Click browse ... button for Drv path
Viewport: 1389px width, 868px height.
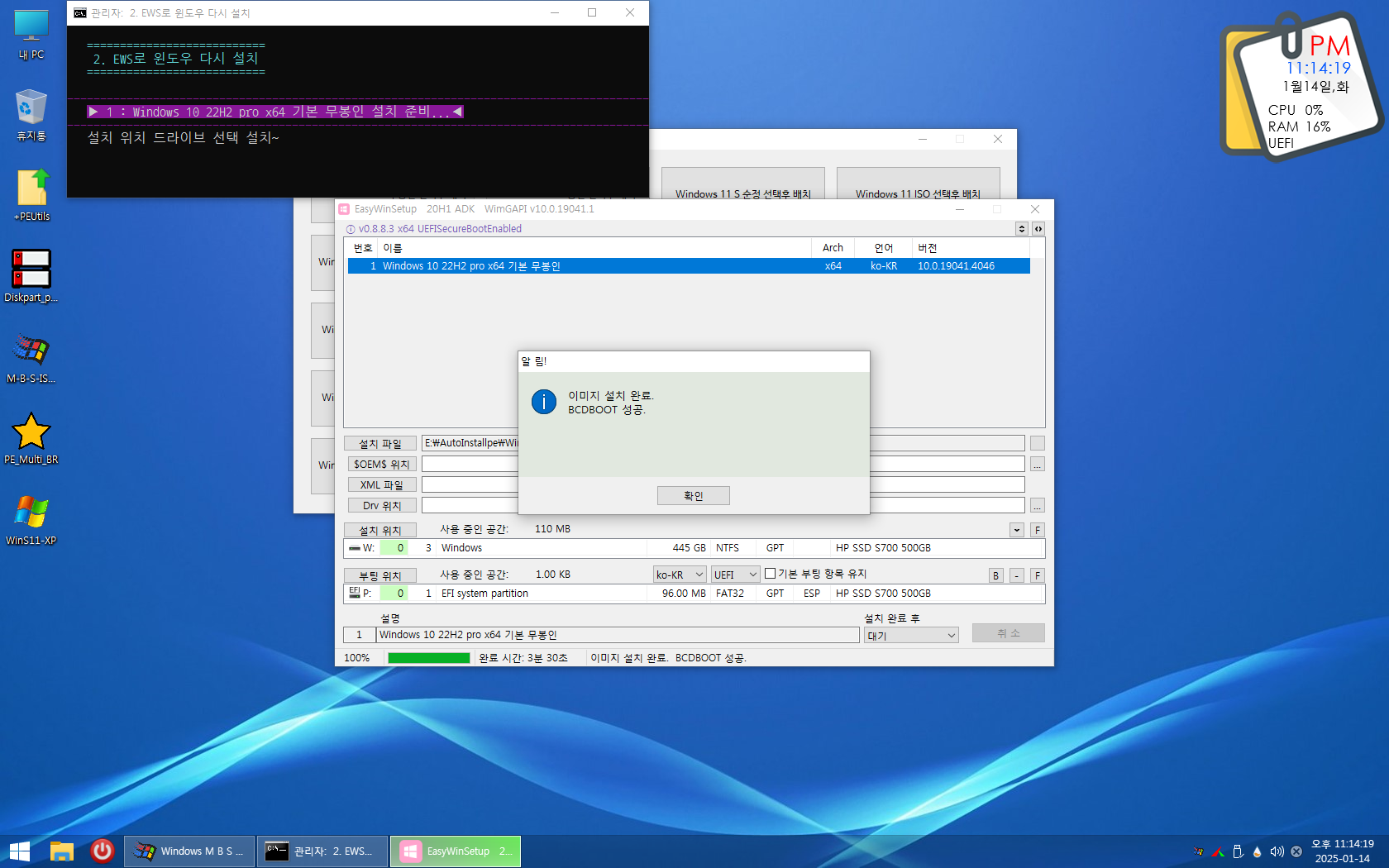click(x=1038, y=506)
